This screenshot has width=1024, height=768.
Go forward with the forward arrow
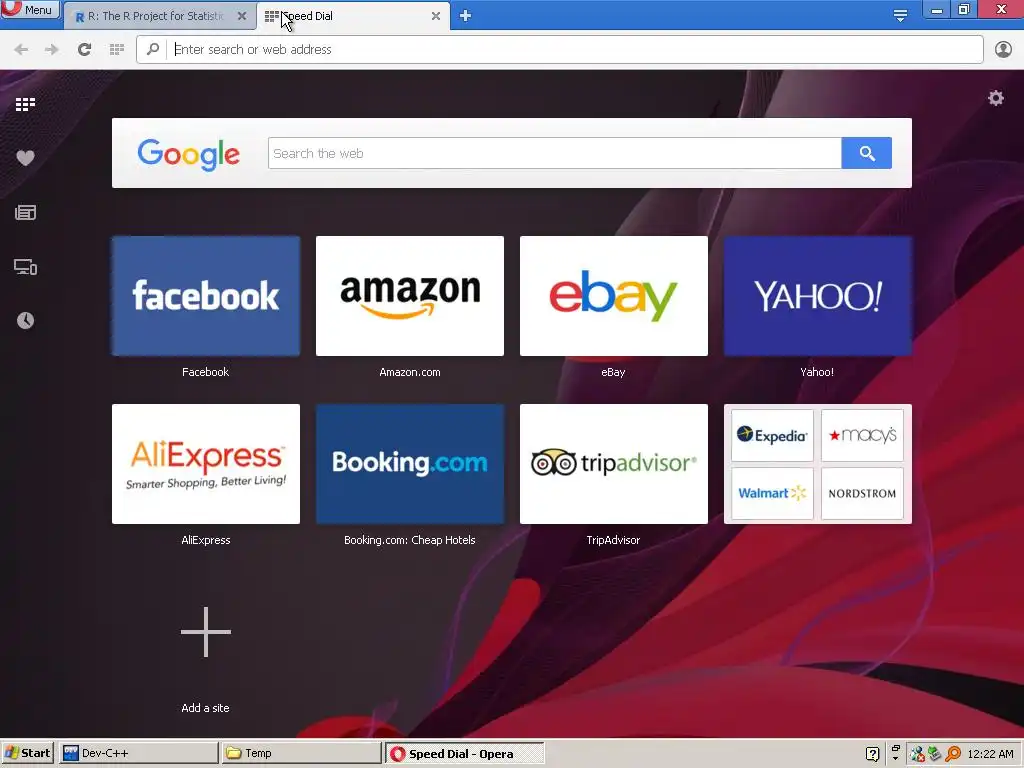click(52, 50)
